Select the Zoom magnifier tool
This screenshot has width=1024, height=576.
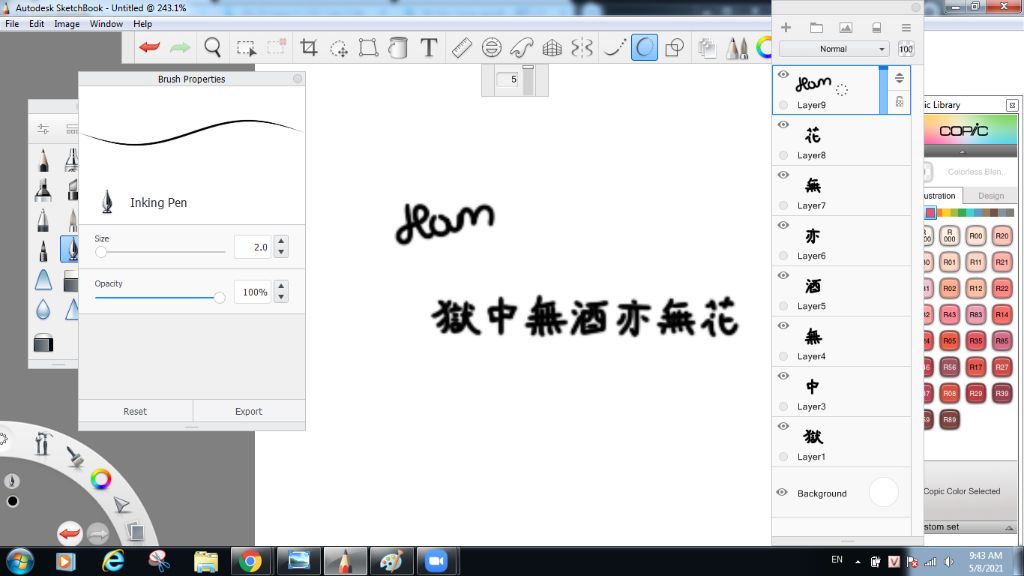[x=212, y=48]
